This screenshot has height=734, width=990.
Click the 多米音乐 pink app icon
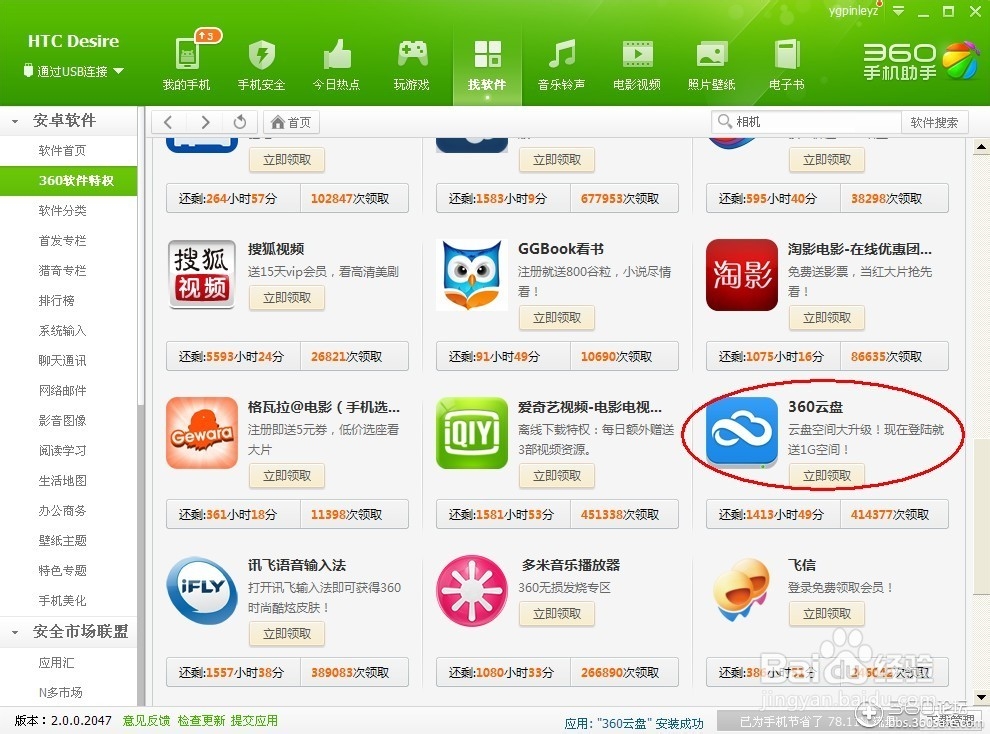tap(472, 590)
